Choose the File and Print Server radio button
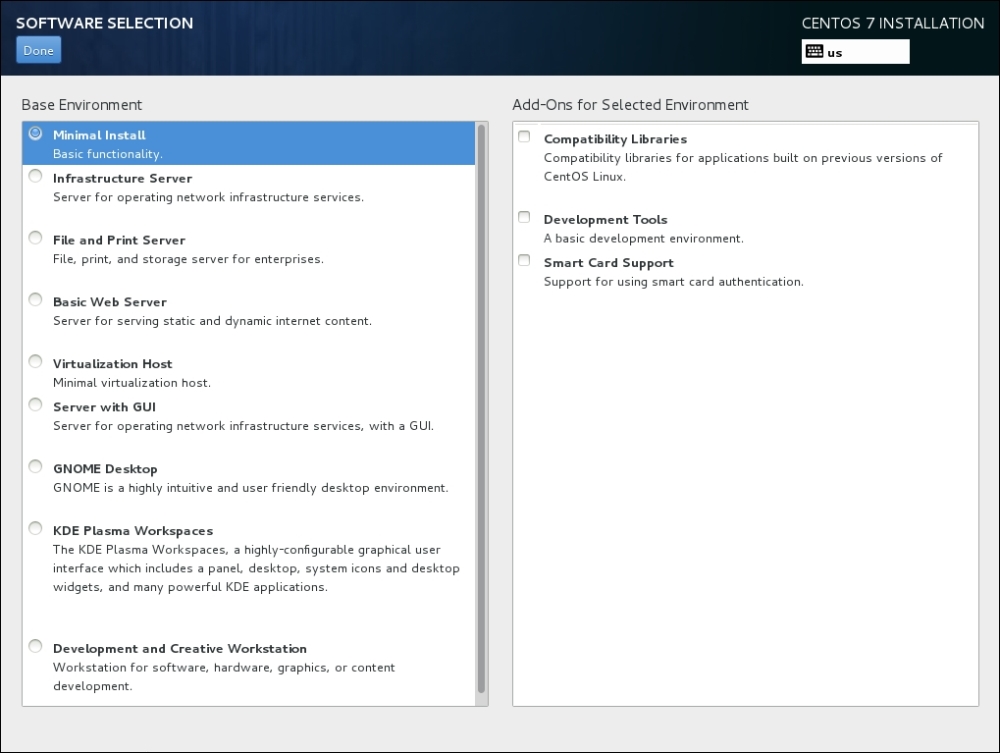Screen dimensions: 1000x753 coord(36,238)
